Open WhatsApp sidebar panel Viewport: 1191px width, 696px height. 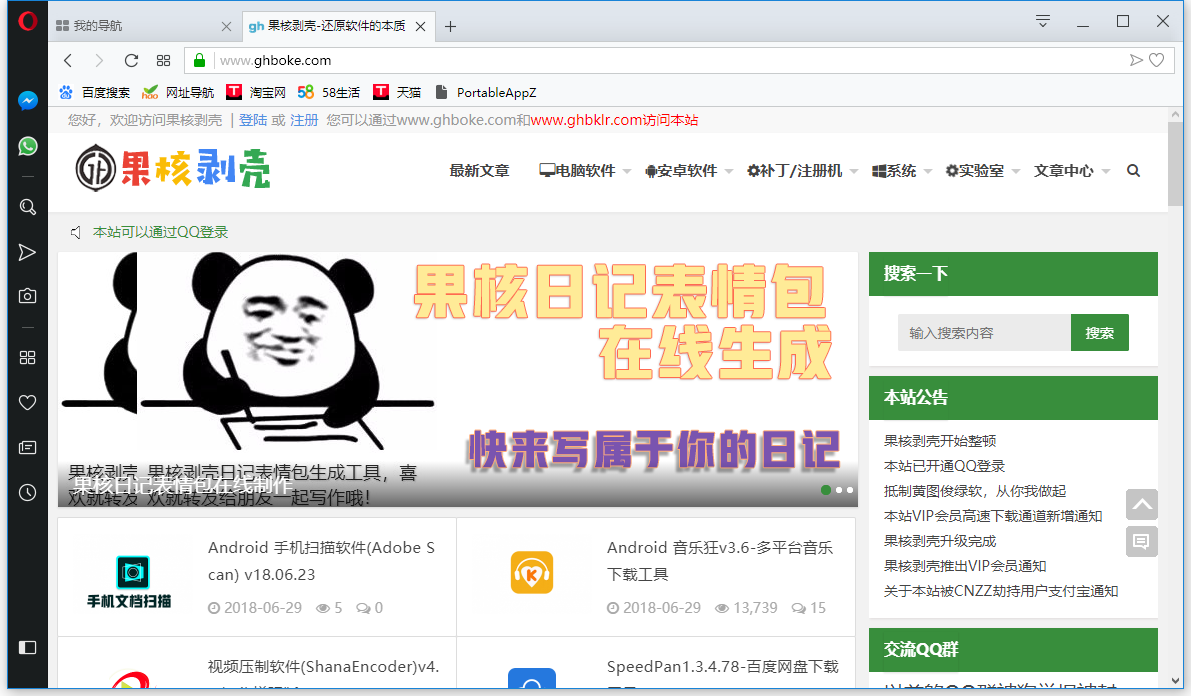(28, 146)
